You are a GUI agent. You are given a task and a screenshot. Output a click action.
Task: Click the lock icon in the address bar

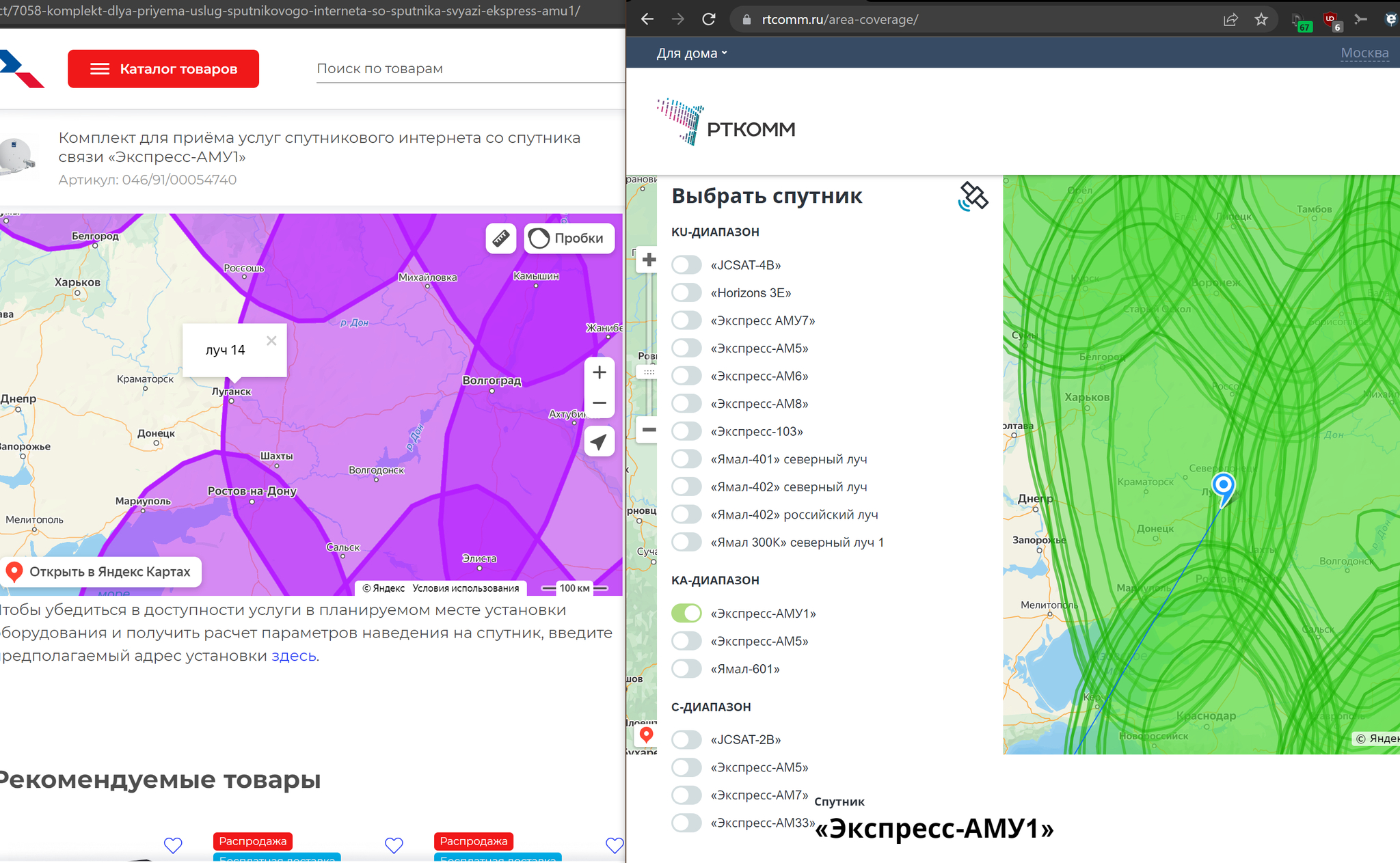click(x=746, y=20)
